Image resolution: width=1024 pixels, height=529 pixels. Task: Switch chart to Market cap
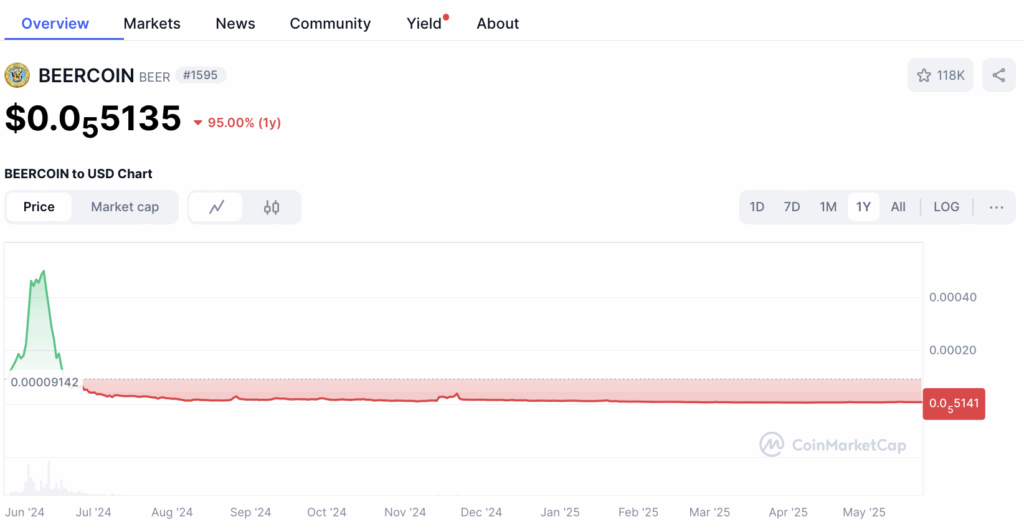[x=125, y=207]
